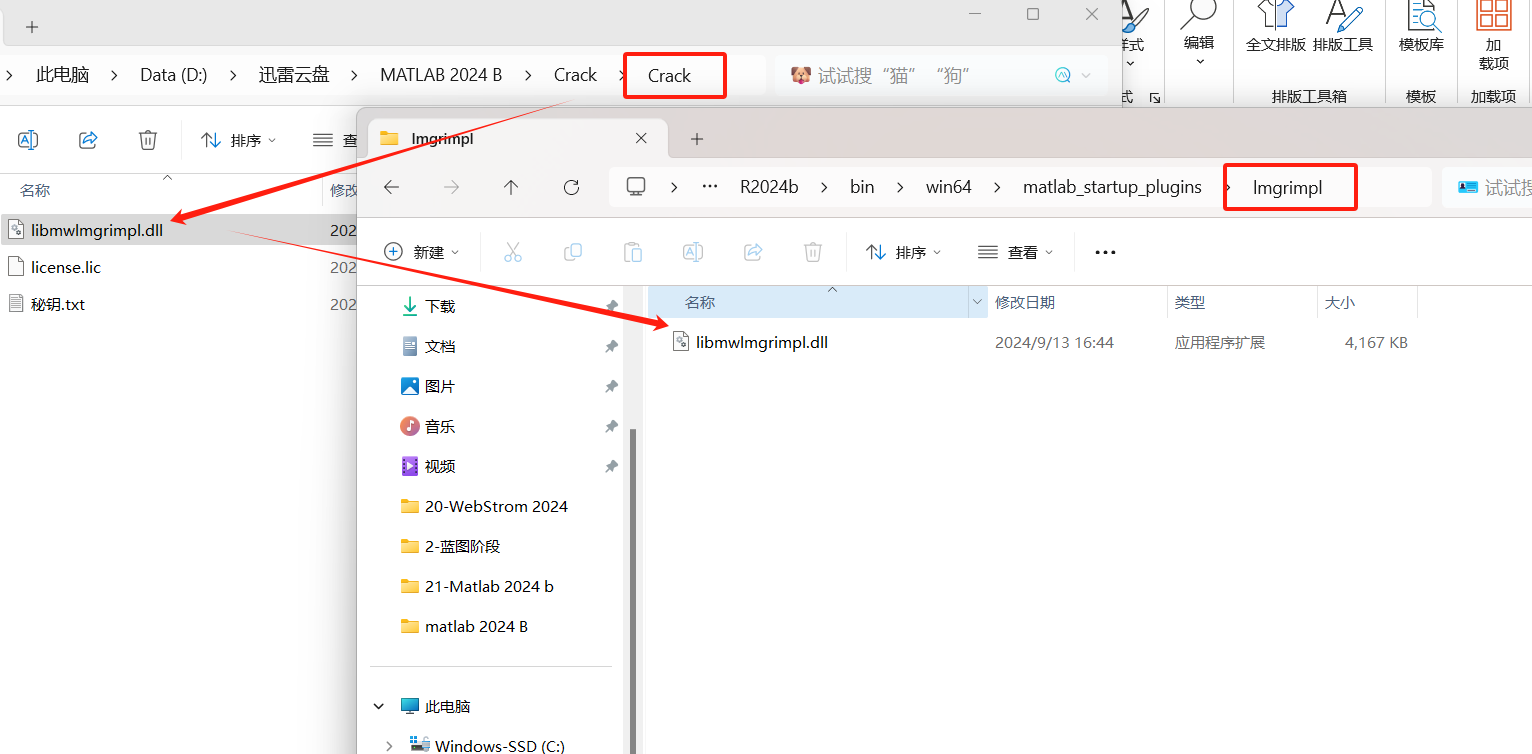The width and height of the screenshot is (1532, 754).
Task: Click the Paste clipboard icon in lmgrimpl toolbar
Action: [633, 252]
